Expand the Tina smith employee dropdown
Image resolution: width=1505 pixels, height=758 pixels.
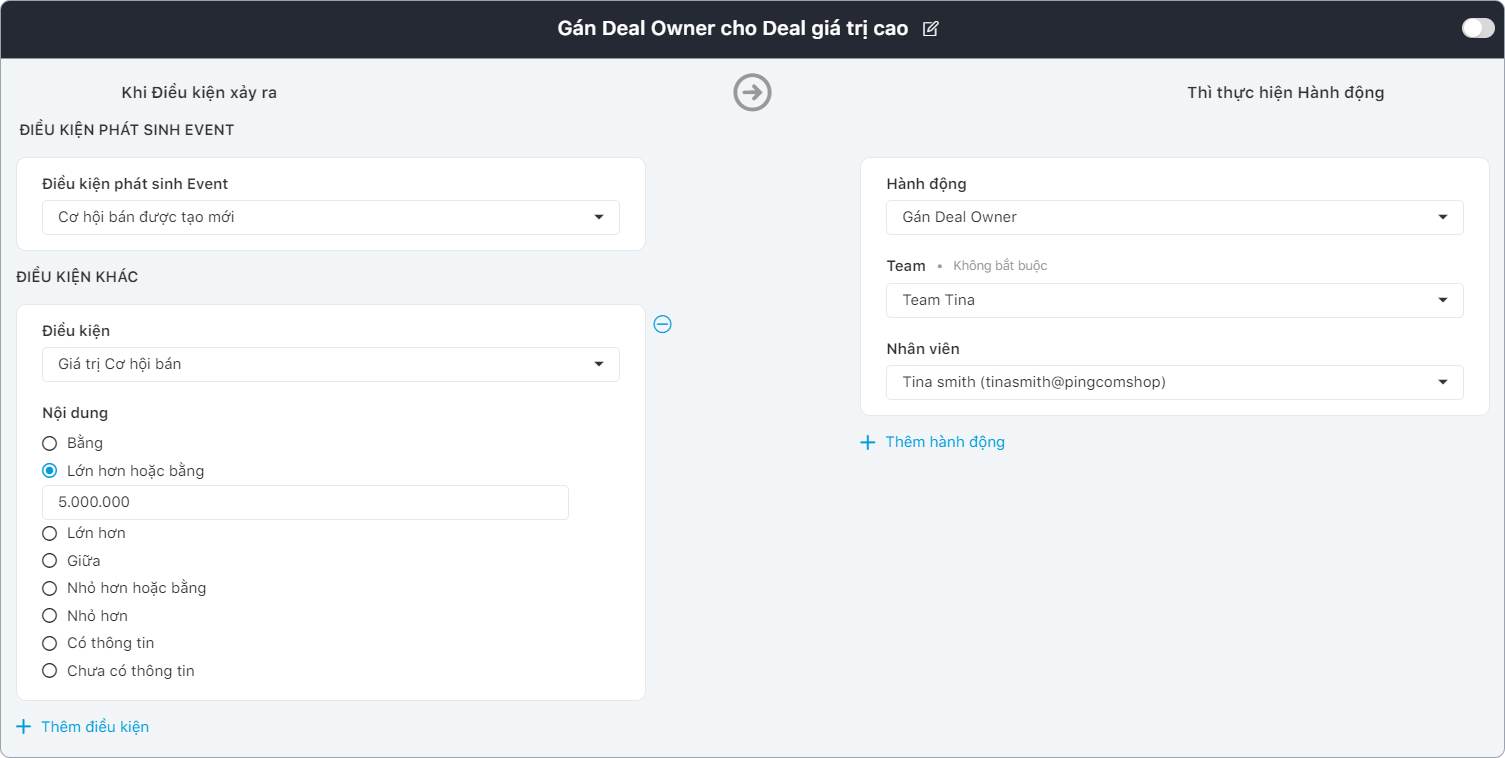pyautogui.click(x=1175, y=382)
